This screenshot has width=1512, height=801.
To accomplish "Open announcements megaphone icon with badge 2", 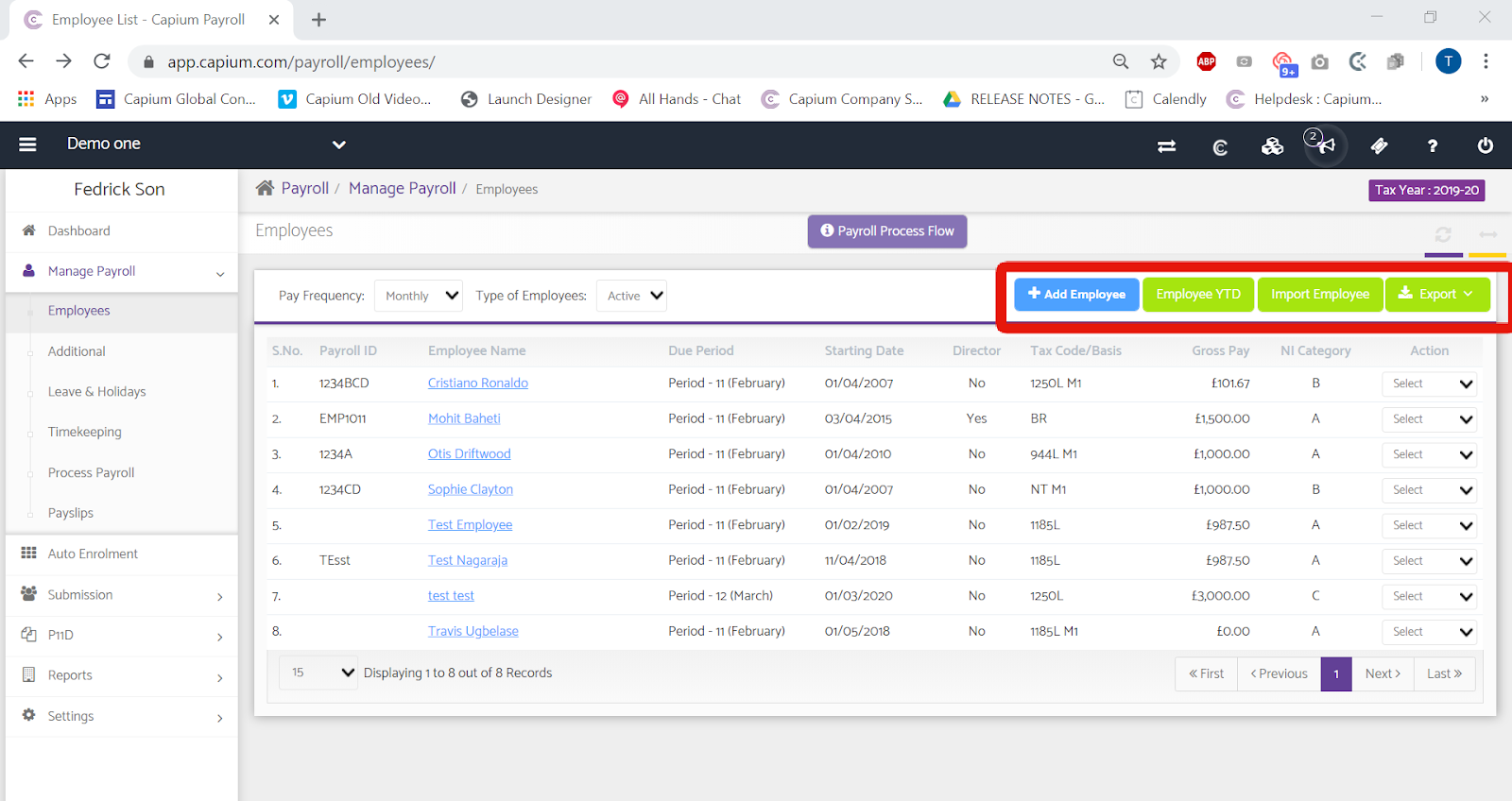I will click(1325, 145).
